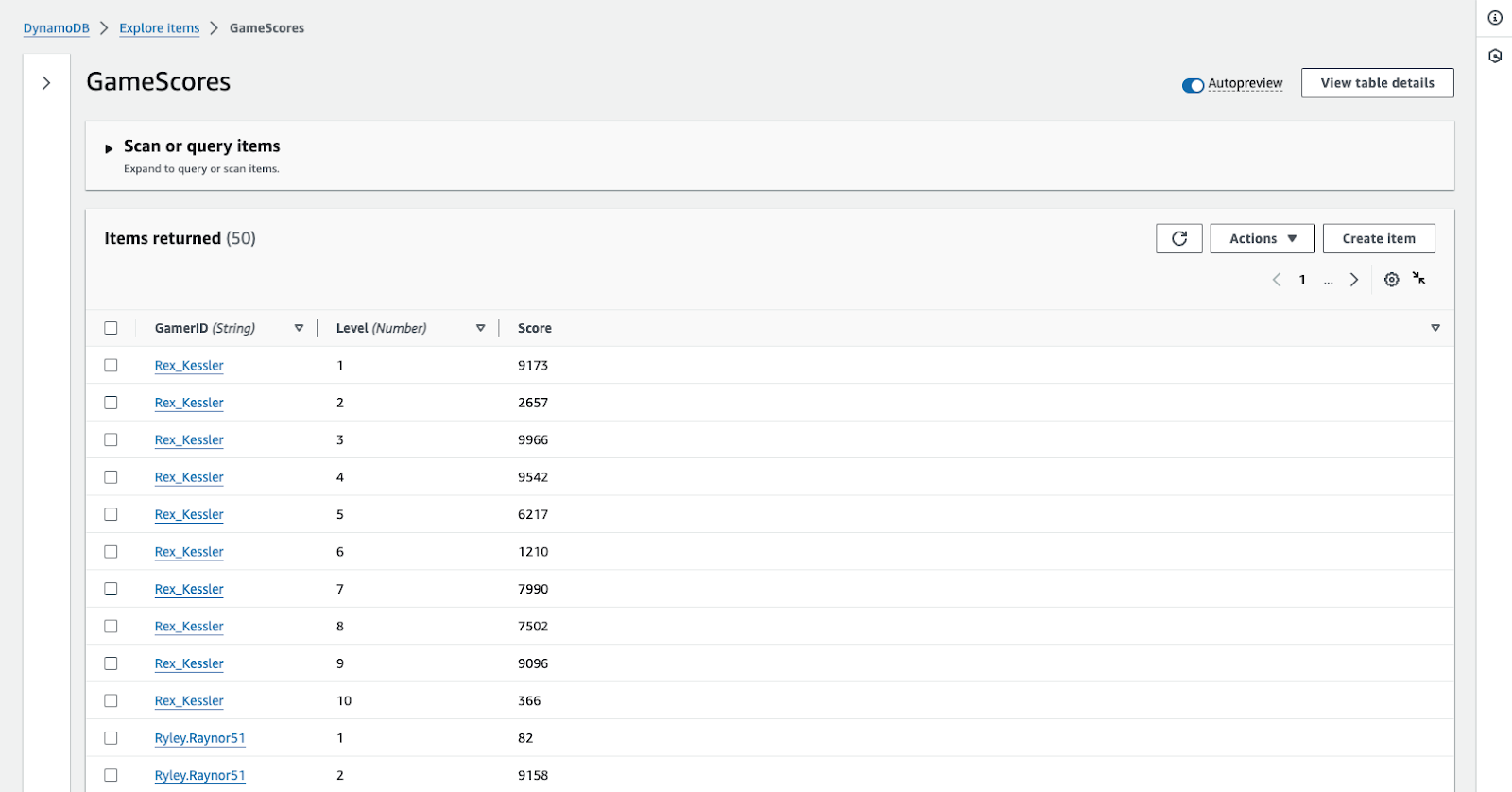
Task: Open the GamerID column sort dropdown
Action: [x=299, y=328]
